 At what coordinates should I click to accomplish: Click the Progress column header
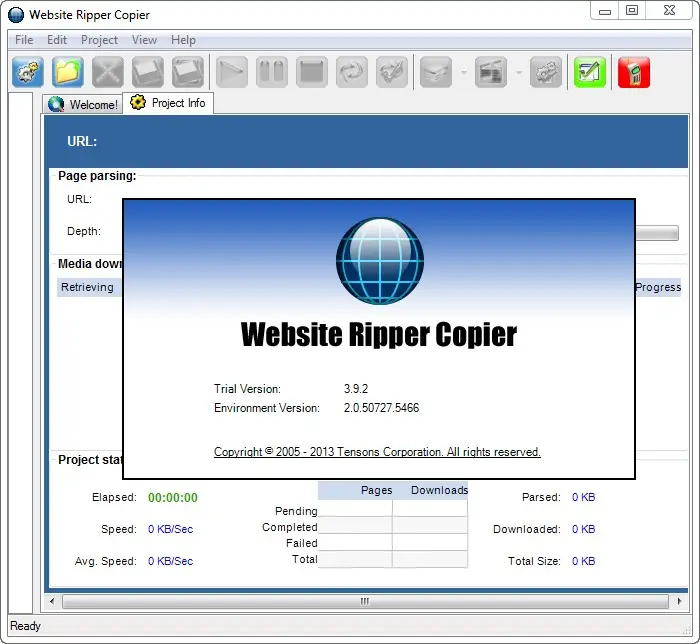click(x=658, y=287)
